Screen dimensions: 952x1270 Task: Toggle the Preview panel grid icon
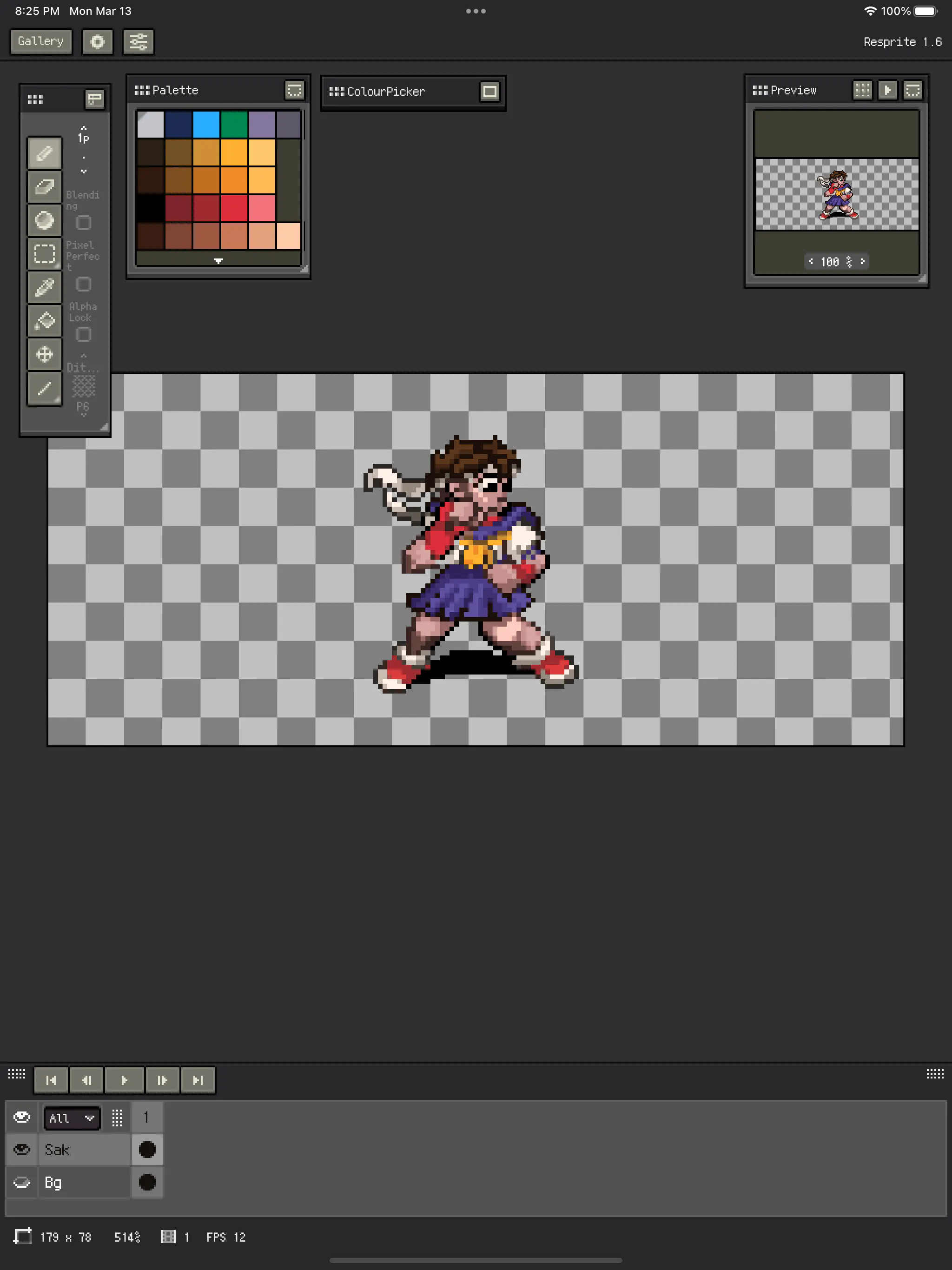pos(862,90)
